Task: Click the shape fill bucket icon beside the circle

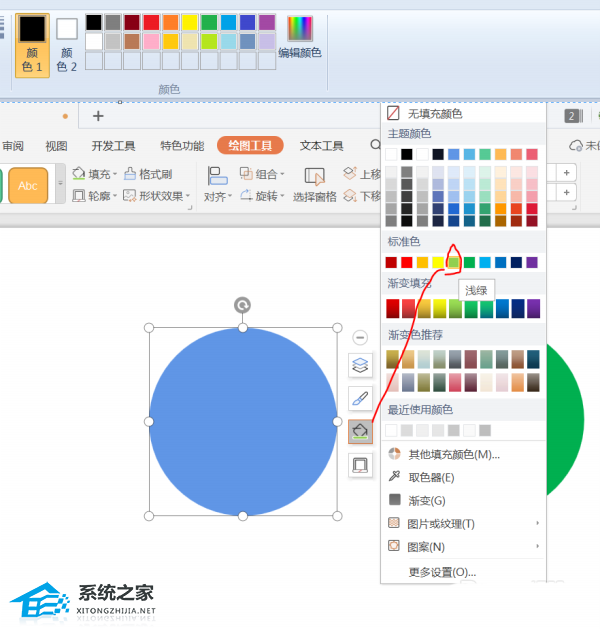Action: [360, 431]
